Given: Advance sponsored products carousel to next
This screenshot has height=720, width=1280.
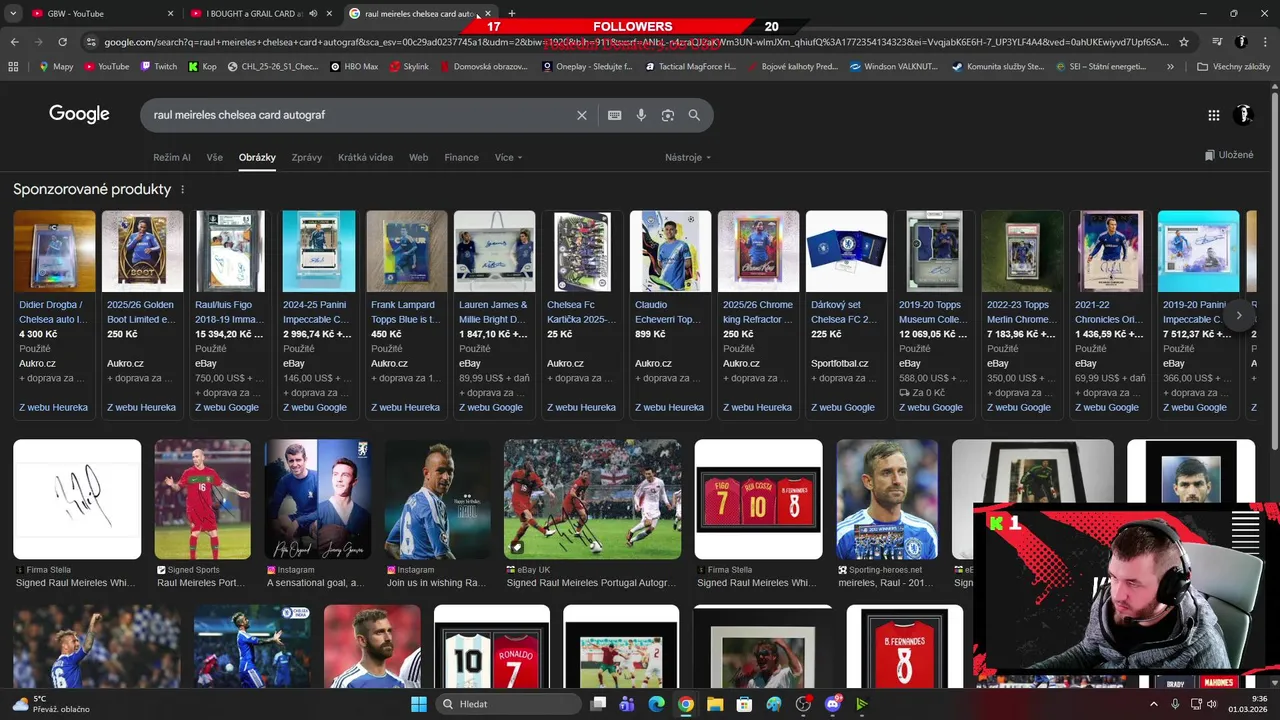Looking at the screenshot, I should (x=1238, y=315).
